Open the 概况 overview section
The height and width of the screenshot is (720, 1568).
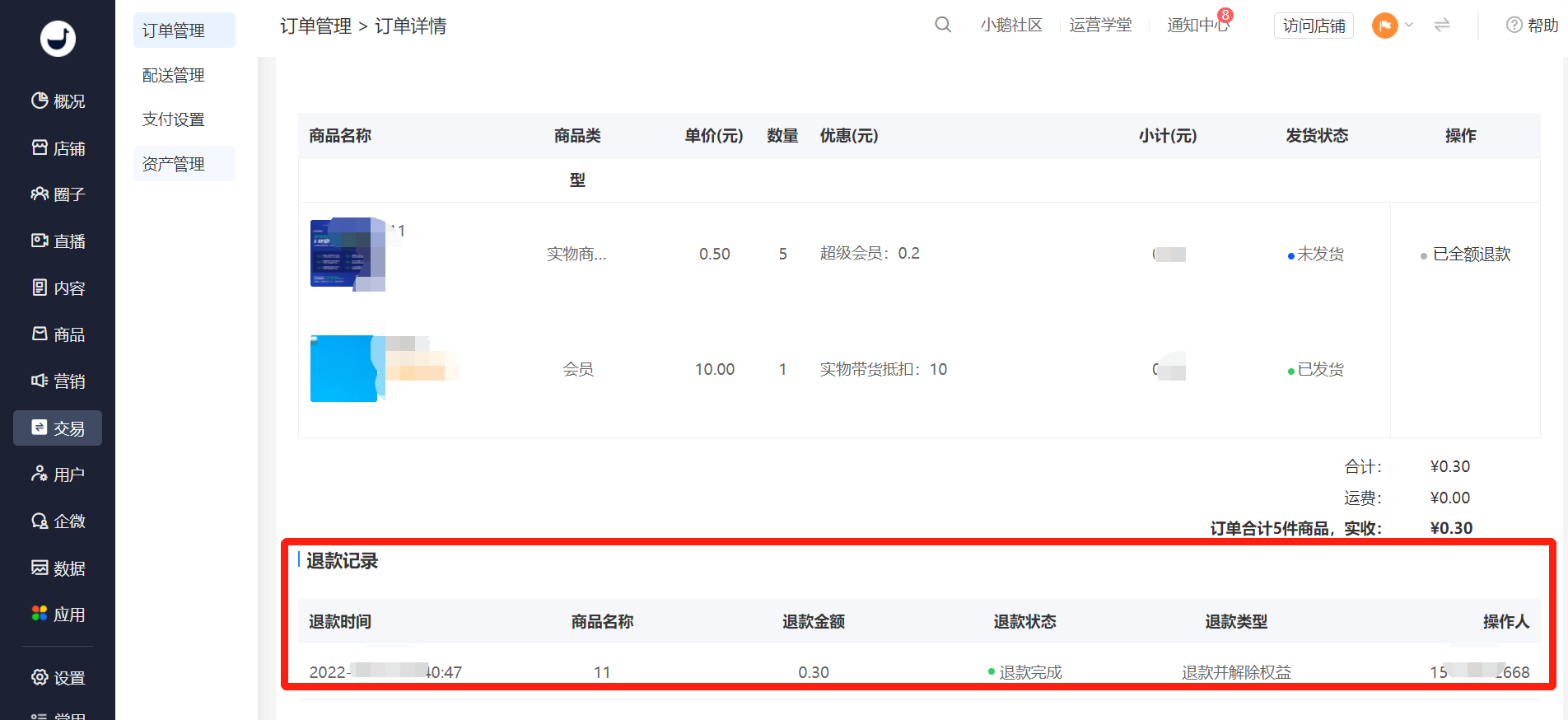coord(58,101)
